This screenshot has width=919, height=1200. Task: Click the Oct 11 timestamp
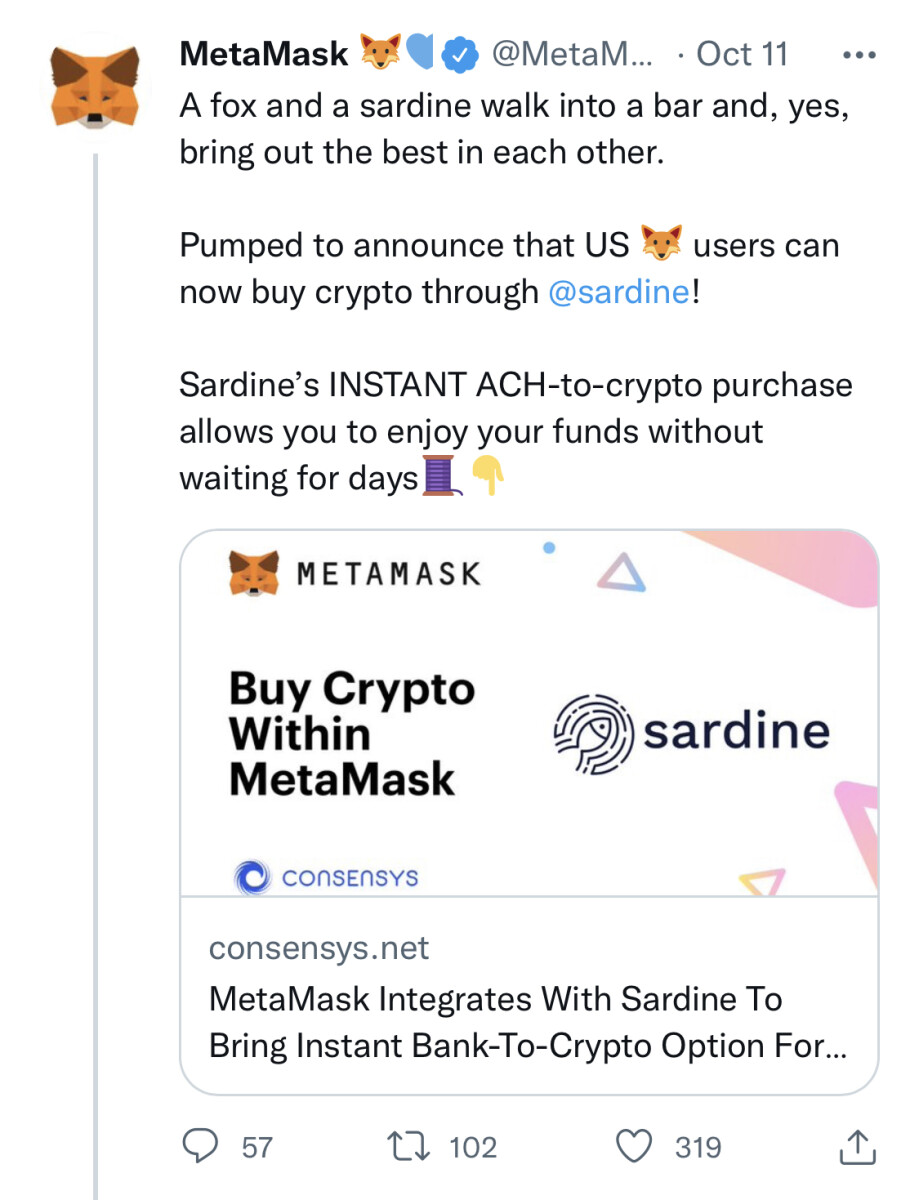pyautogui.click(x=743, y=54)
